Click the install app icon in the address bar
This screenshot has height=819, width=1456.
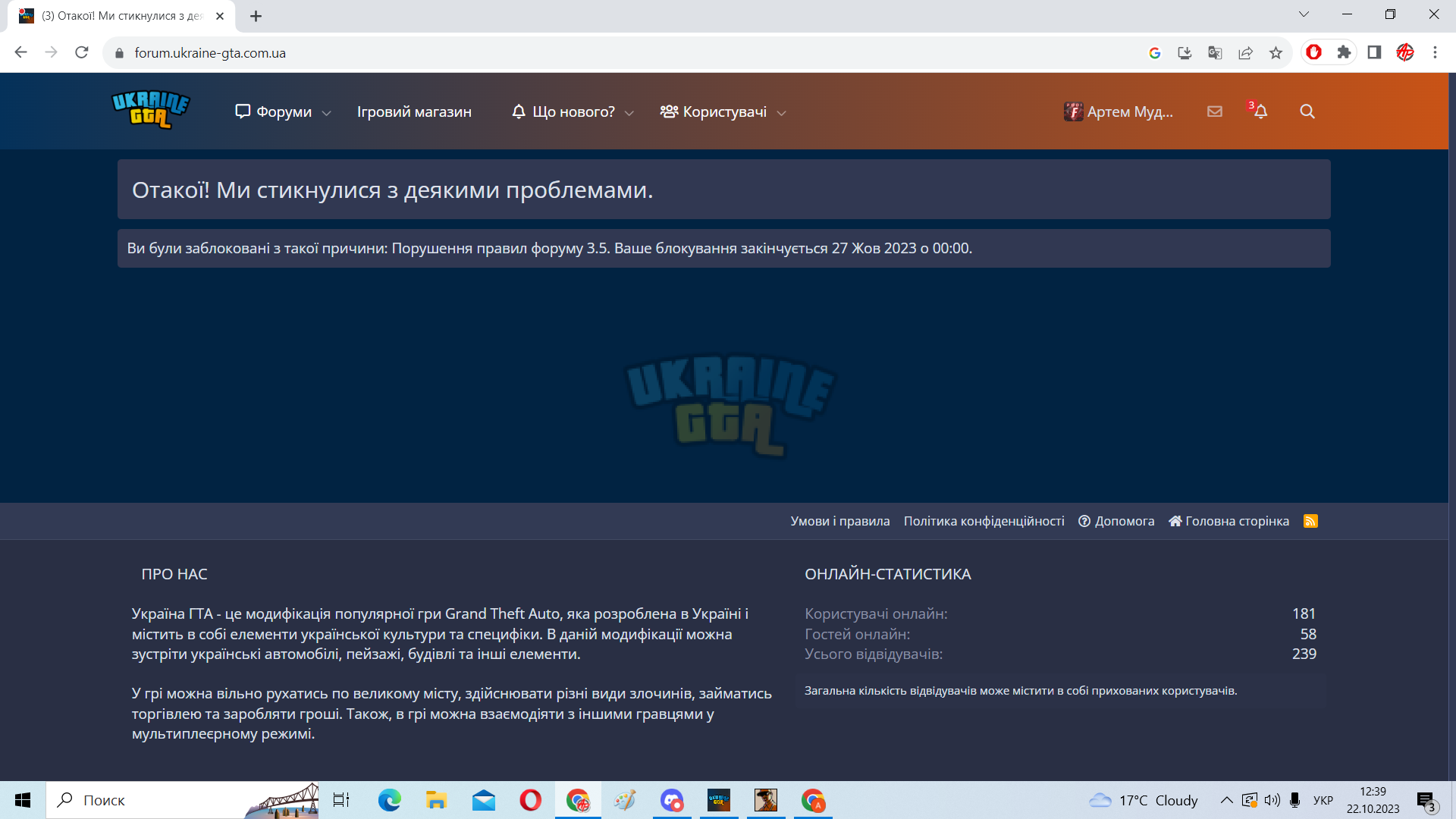point(1185,53)
